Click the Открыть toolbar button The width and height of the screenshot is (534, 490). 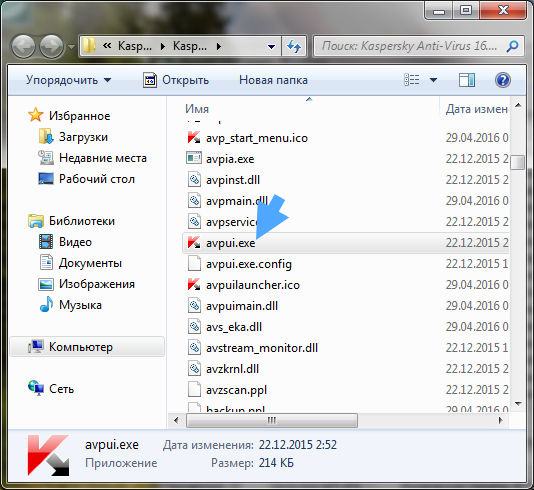coord(176,80)
